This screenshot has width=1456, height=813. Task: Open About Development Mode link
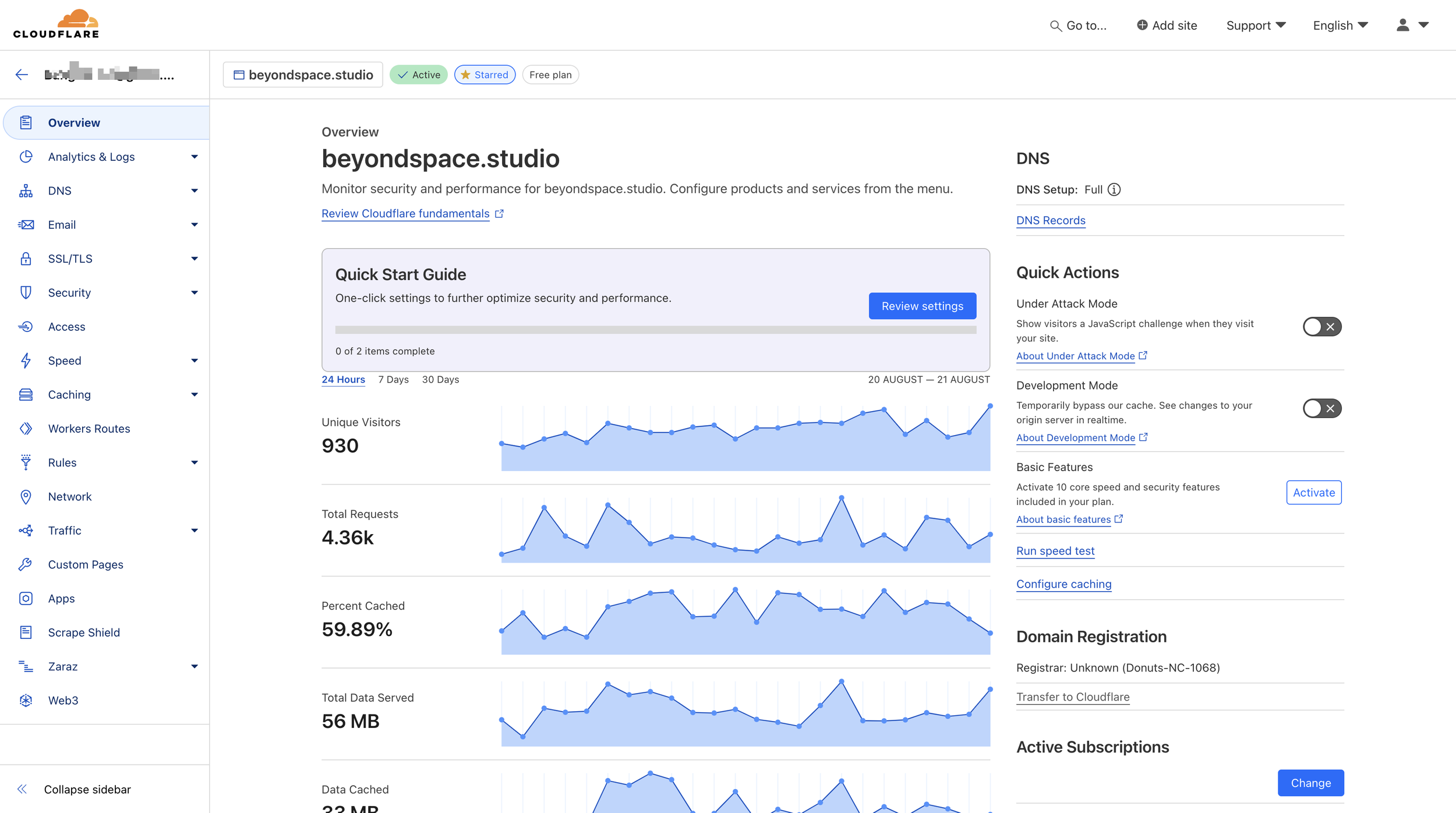pyautogui.click(x=1082, y=437)
